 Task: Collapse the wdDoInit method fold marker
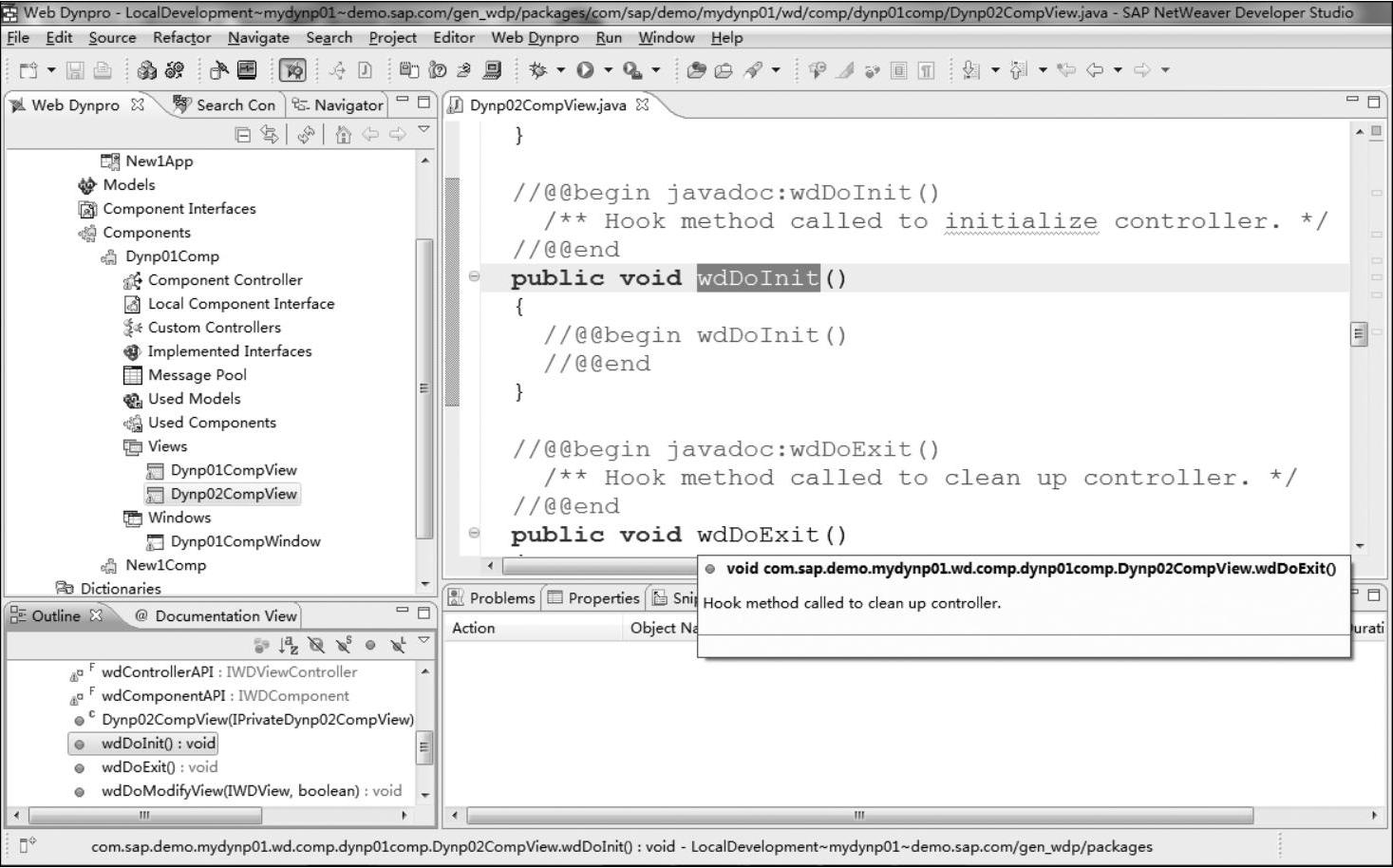(474, 276)
